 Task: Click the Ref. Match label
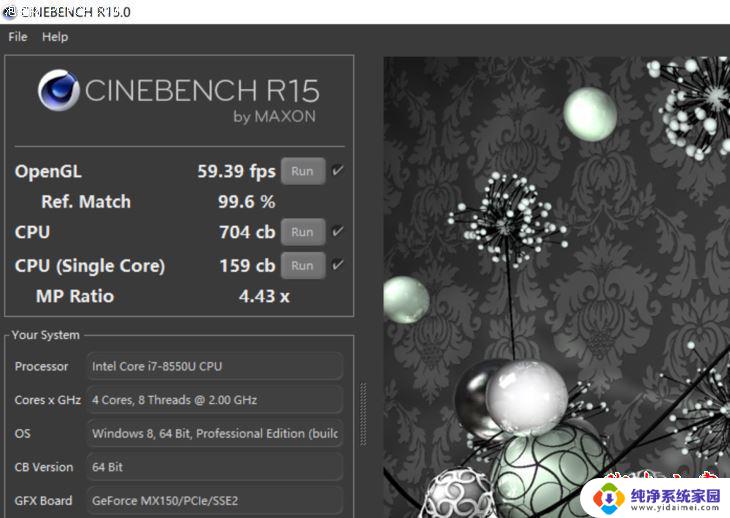86,202
